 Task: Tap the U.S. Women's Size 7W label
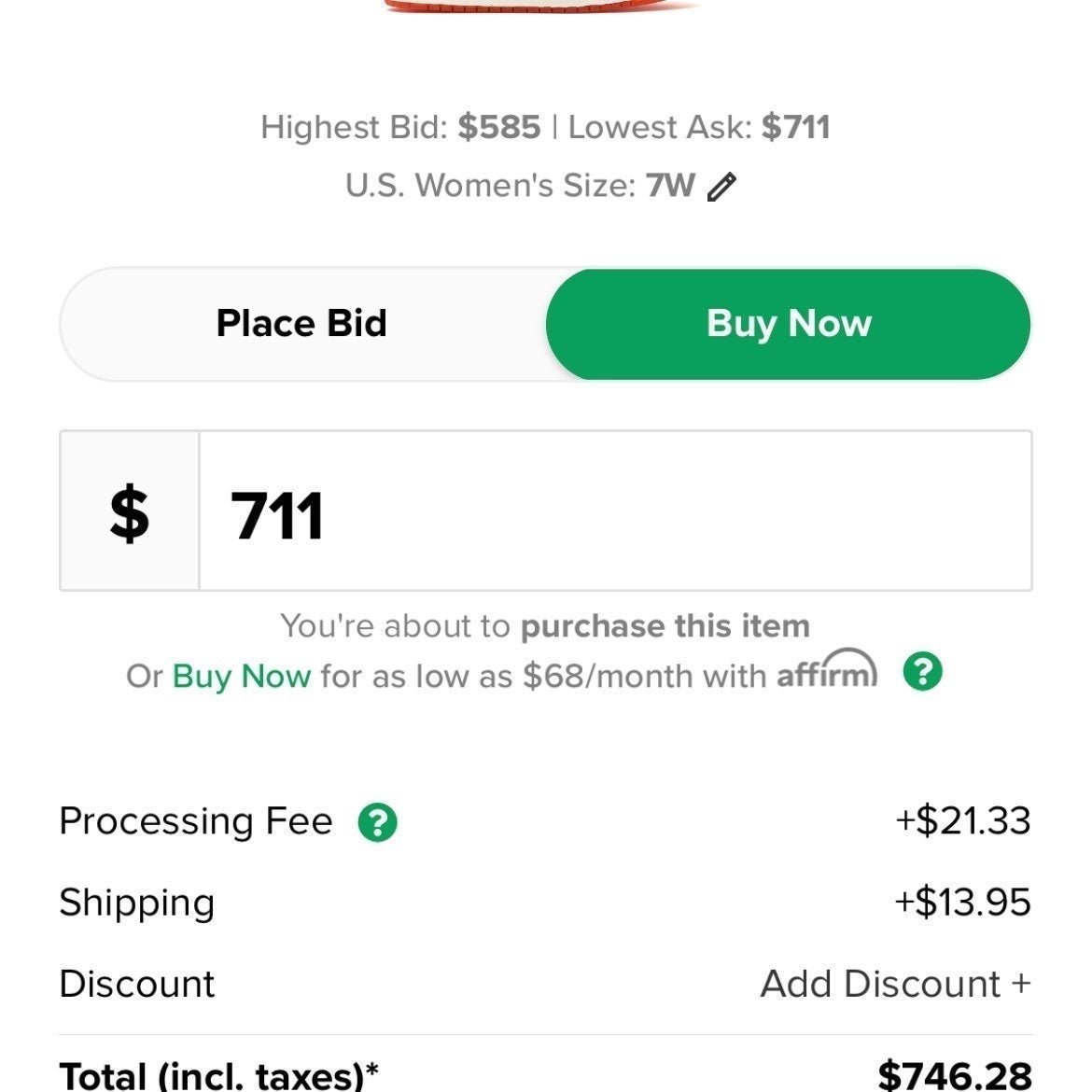pyautogui.click(x=520, y=186)
